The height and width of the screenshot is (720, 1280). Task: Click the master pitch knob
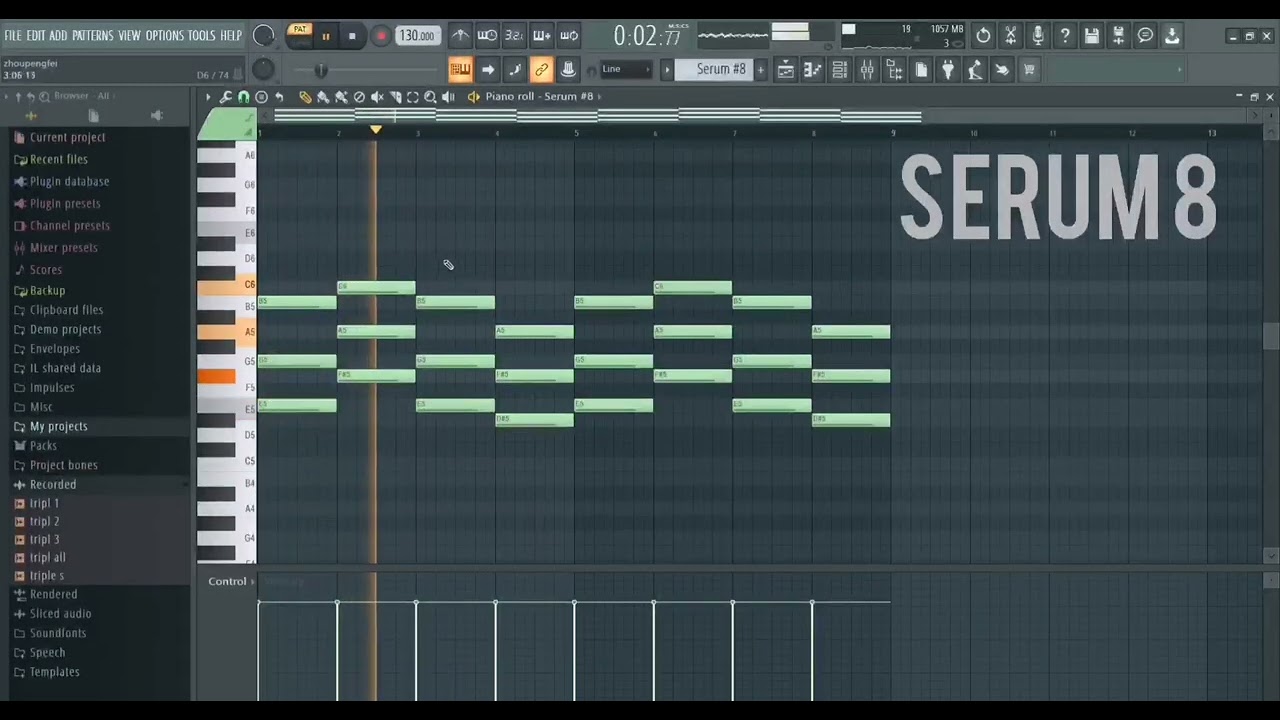pyautogui.click(x=263, y=69)
